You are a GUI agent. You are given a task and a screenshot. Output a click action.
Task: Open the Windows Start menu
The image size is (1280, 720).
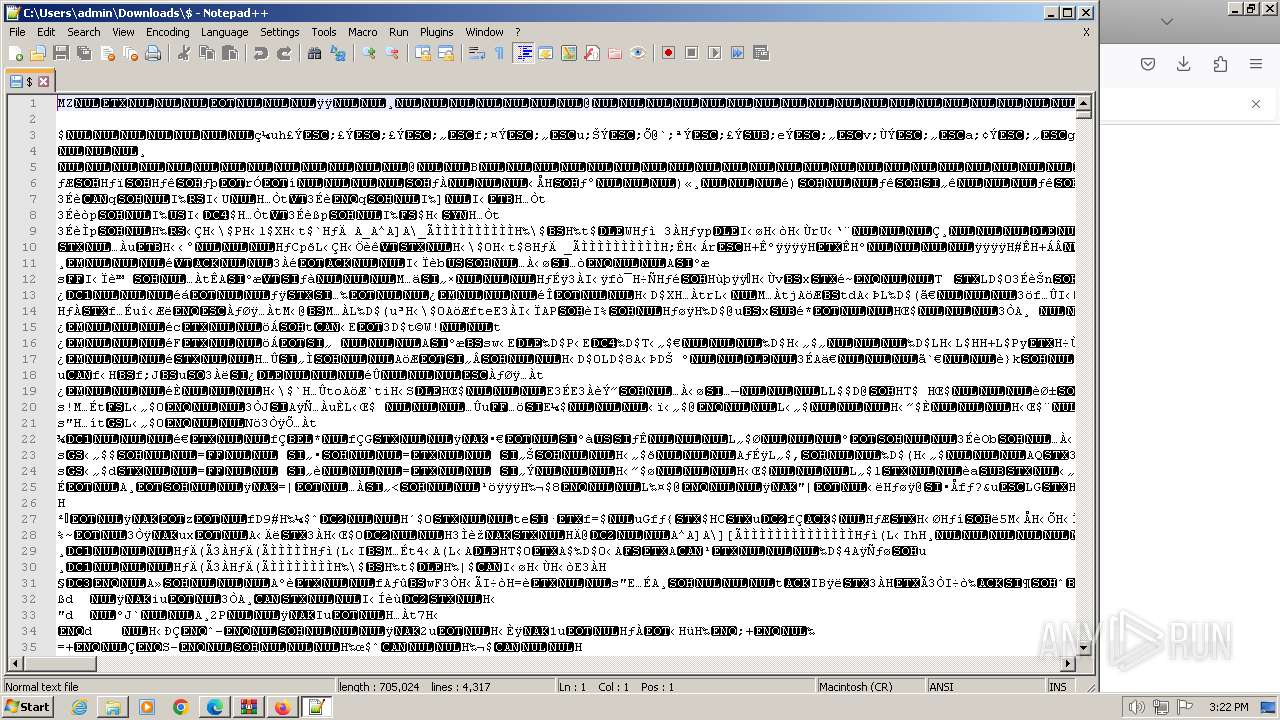pyautogui.click(x=27, y=707)
